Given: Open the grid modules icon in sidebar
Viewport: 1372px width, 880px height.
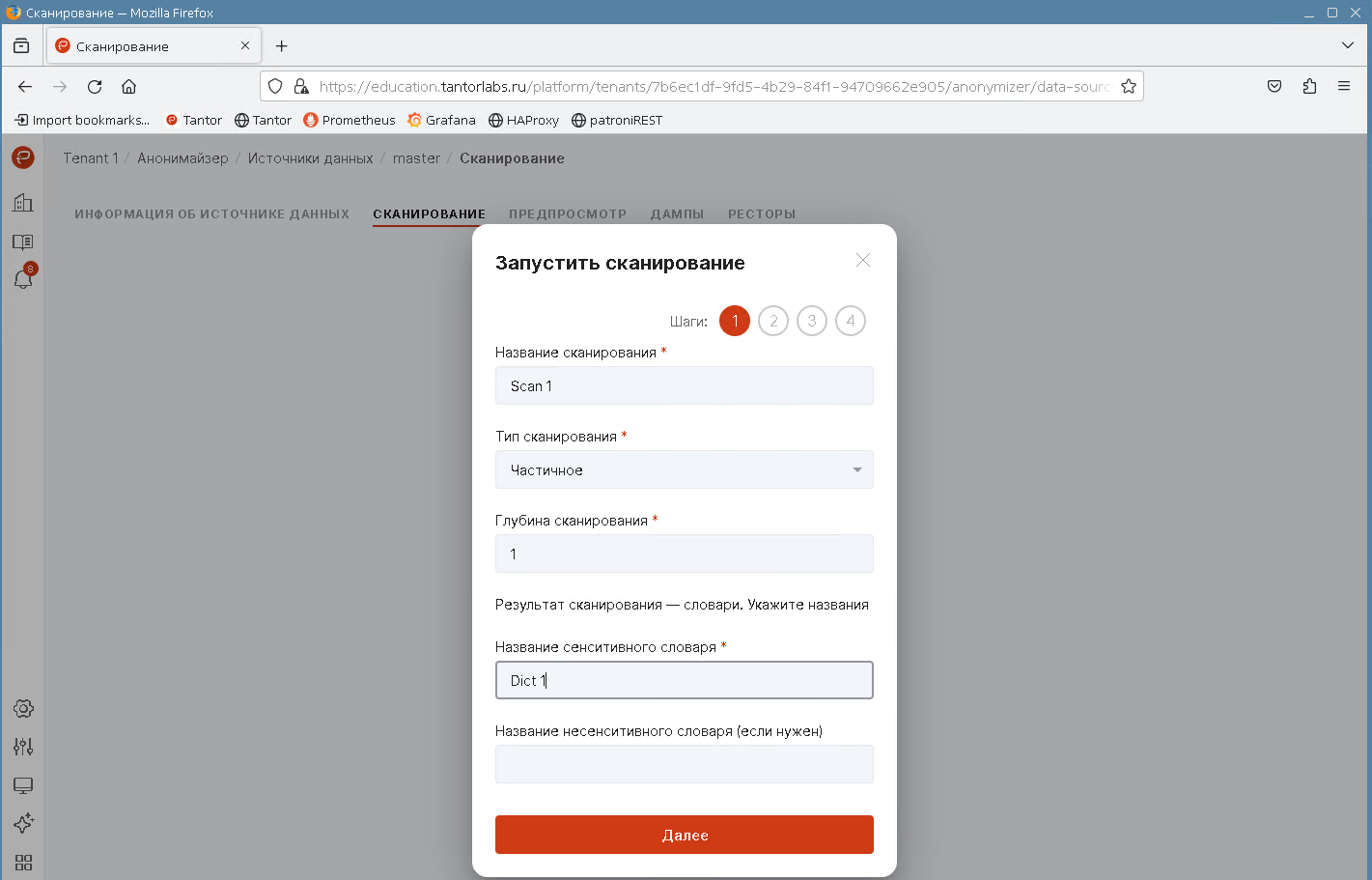Looking at the screenshot, I should coord(23,862).
